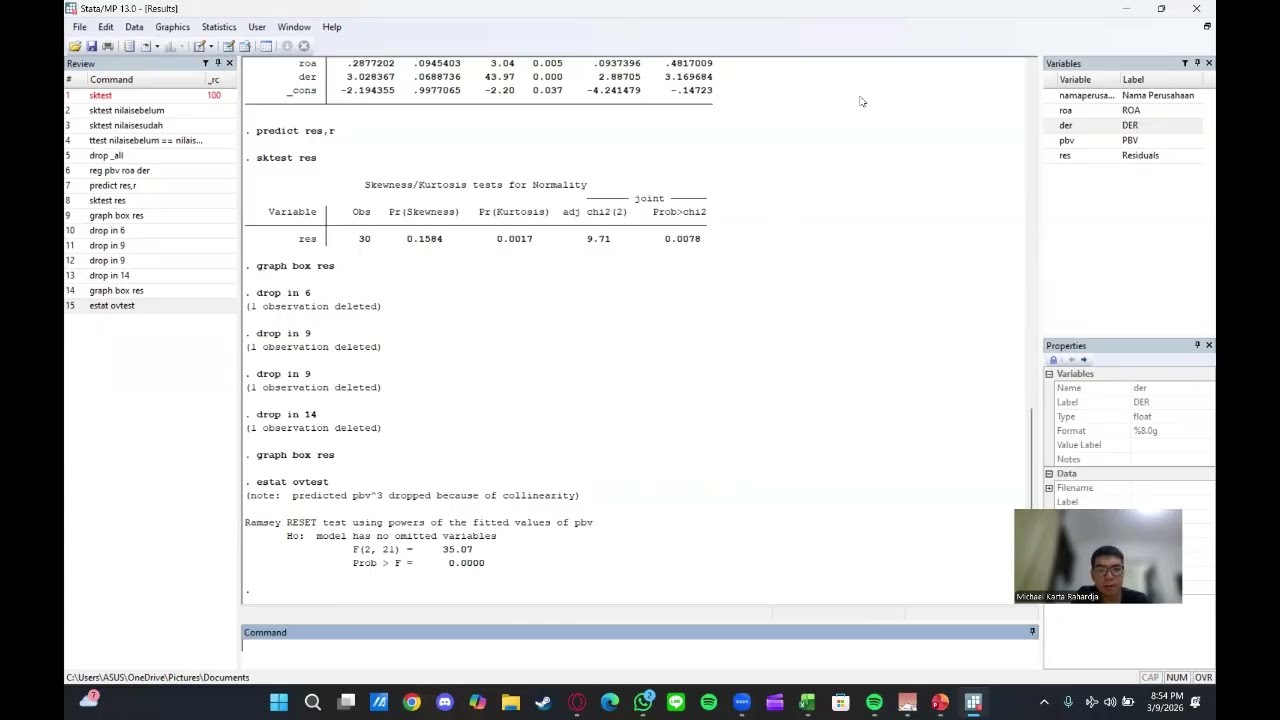Pin the Review panel
1280x720 pixels.
pos(217,63)
